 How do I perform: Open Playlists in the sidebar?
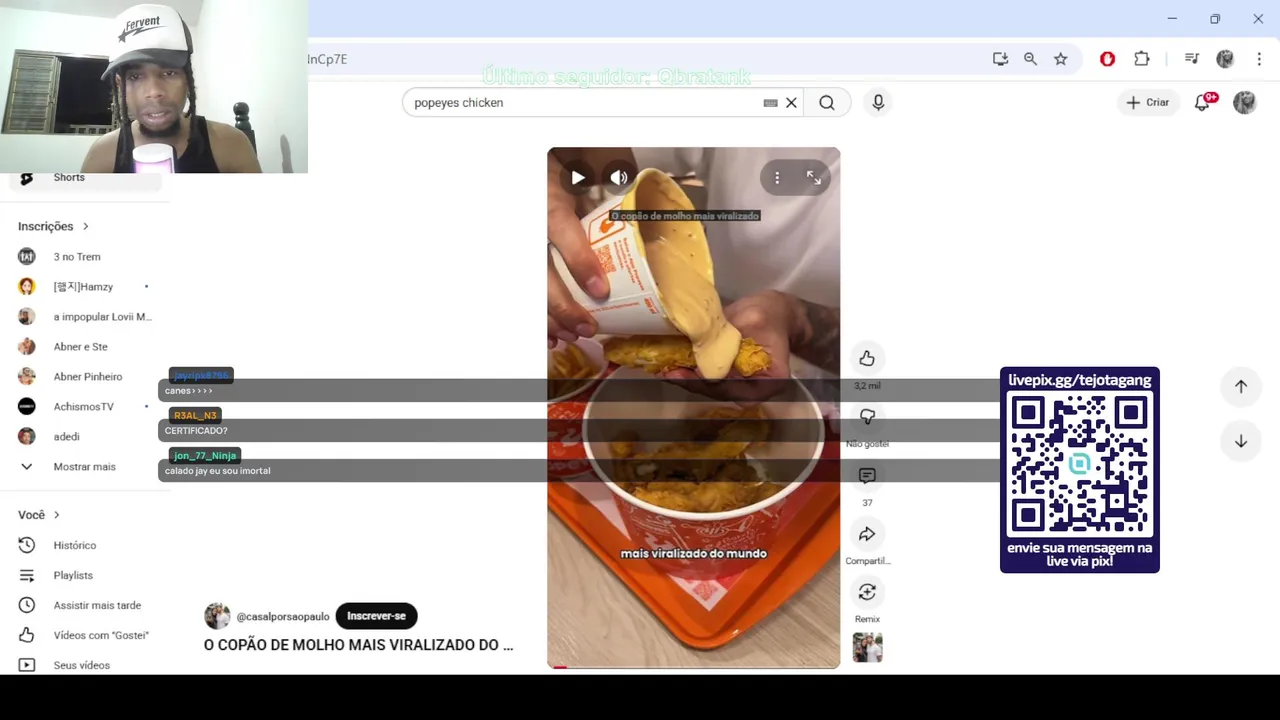tap(85, 575)
